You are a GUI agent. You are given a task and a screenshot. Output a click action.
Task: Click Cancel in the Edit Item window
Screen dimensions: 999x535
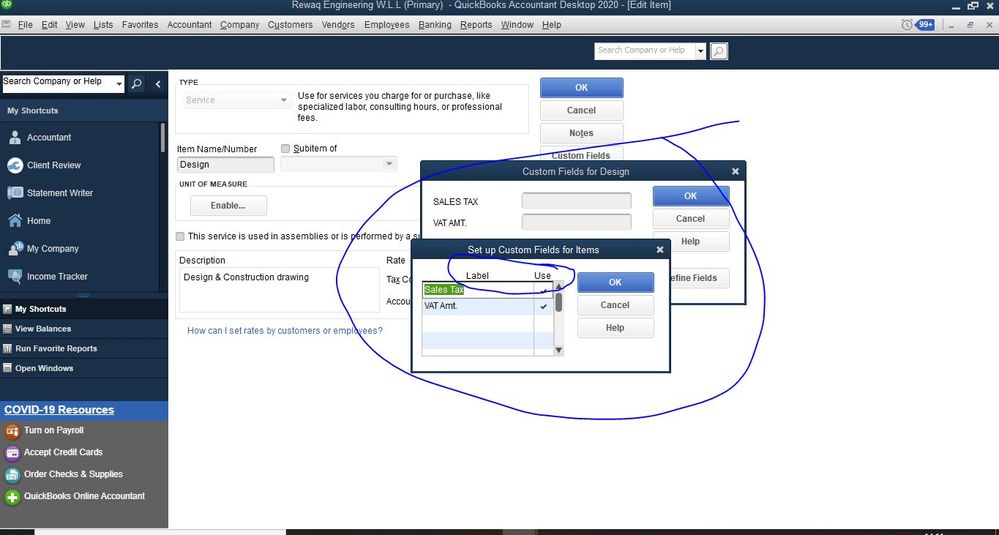(581, 110)
